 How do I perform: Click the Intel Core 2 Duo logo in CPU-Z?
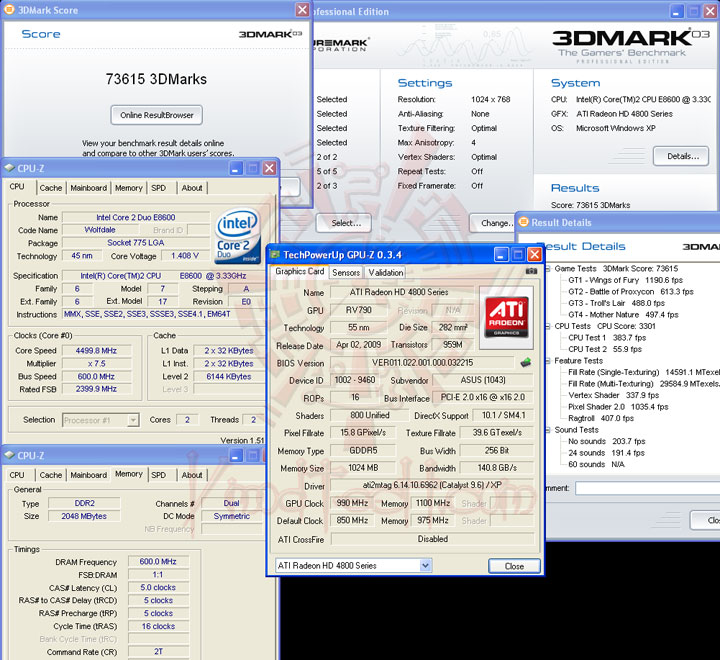(237, 236)
